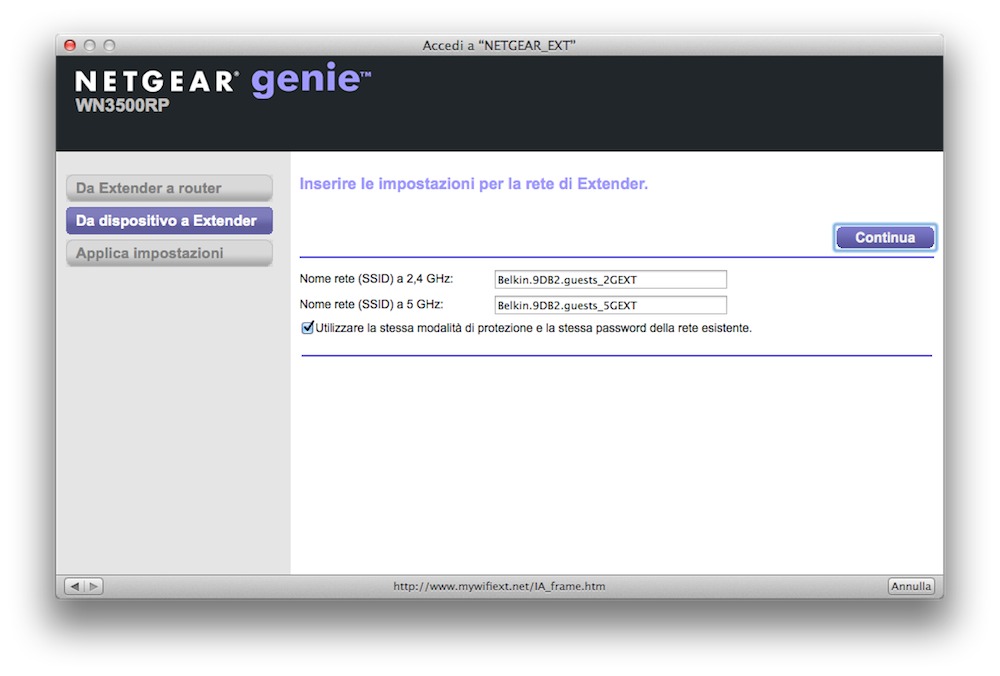Click the 'Accedi a NETGEAR_EXT' window title
This screenshot has width=1000, height=676.
tap(499, 45)
